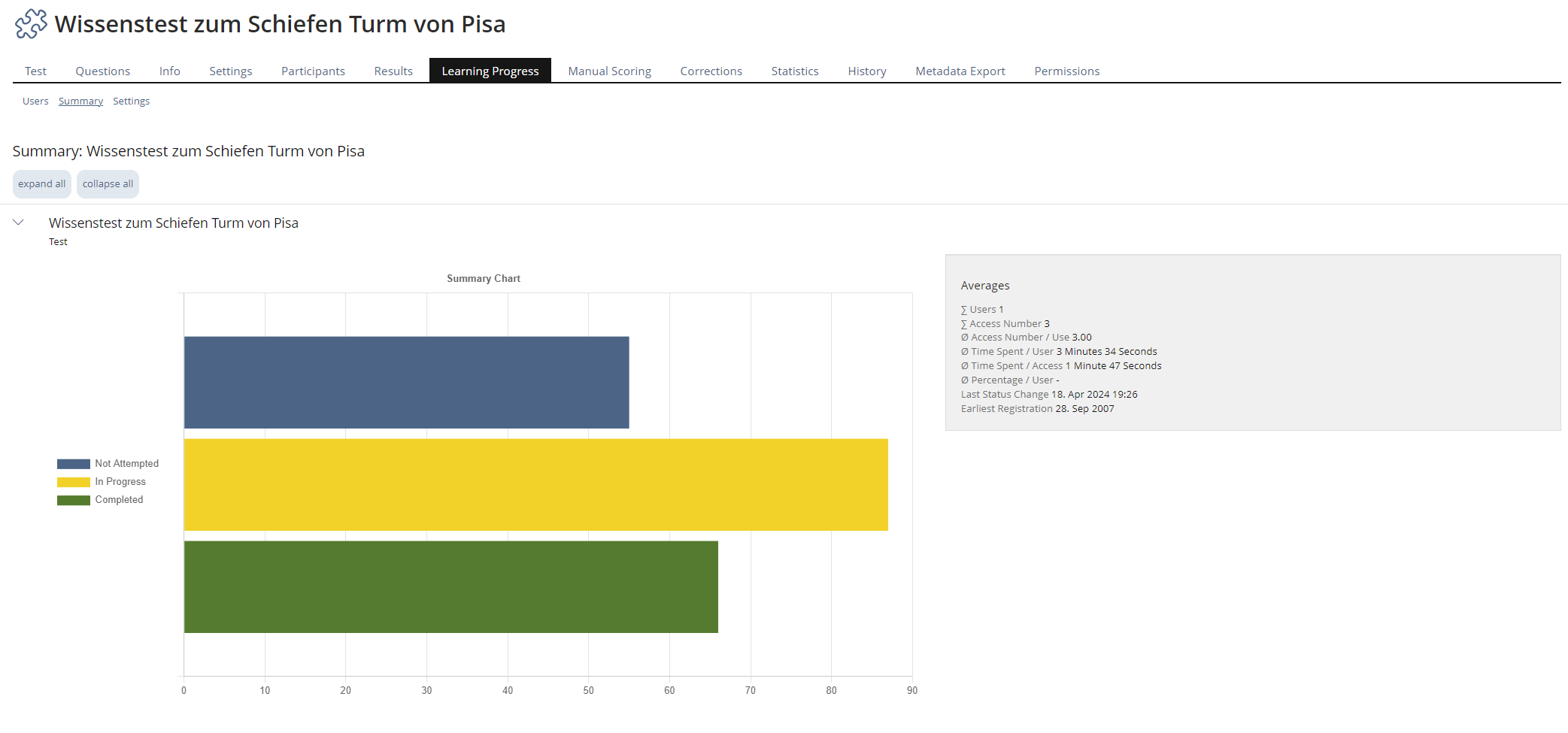Open the Permissions tab
This screenshot has height=733, width=1568.
click(1066, 71)
